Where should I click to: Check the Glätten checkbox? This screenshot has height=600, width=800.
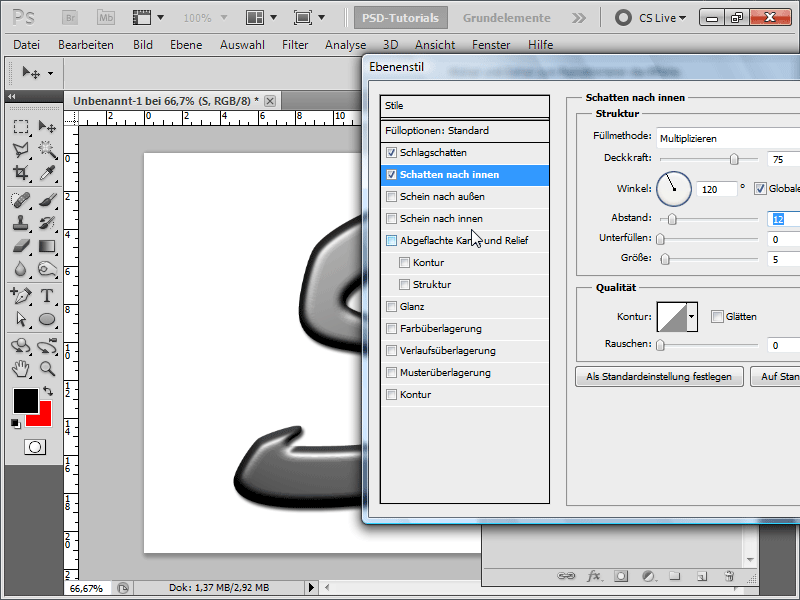717,317
